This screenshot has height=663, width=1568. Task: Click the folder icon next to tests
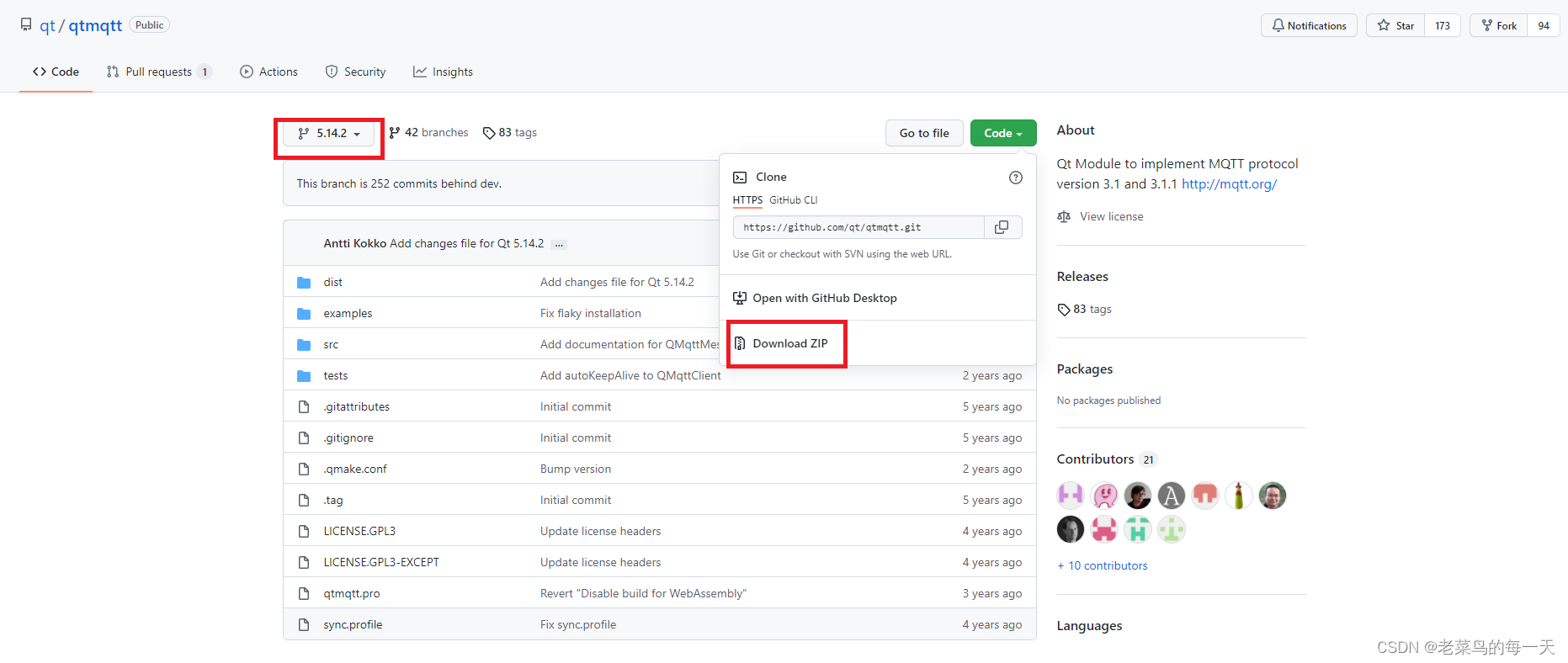pyautogui.click(x=304, y=376)
